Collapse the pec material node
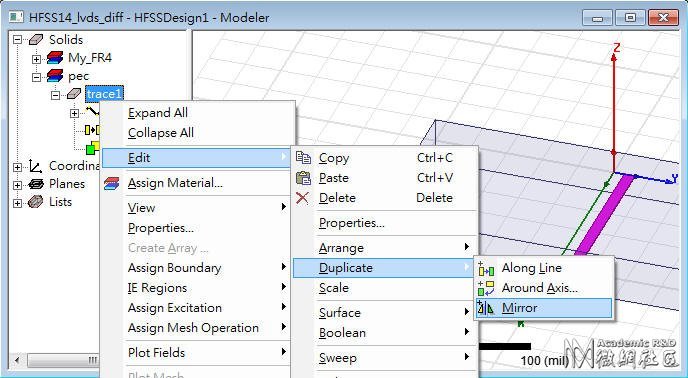 pyautogui.click(x=36, y=77)
